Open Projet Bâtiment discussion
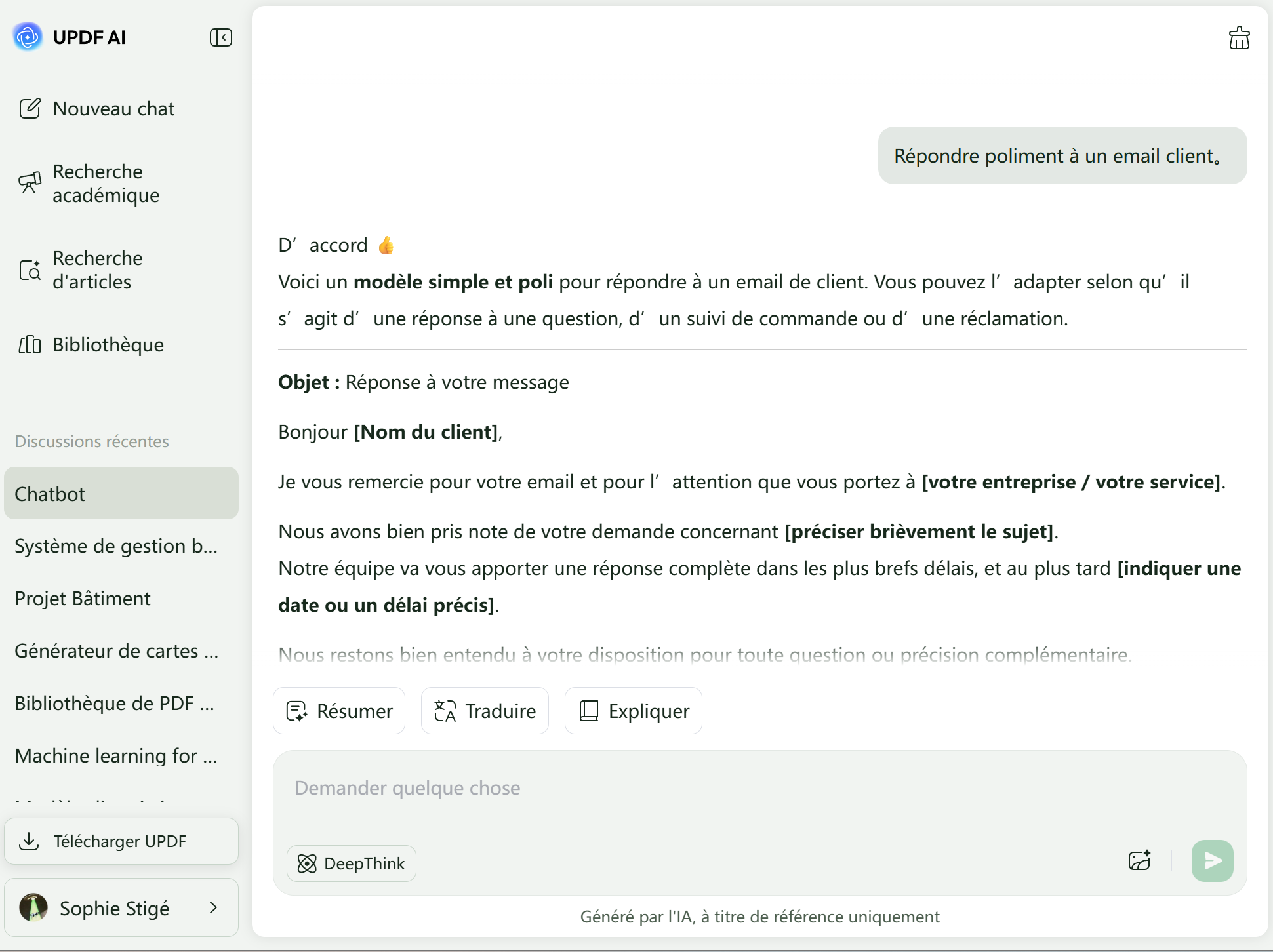Viewport: 1273px width, 952px height. [x=83, y=598]
